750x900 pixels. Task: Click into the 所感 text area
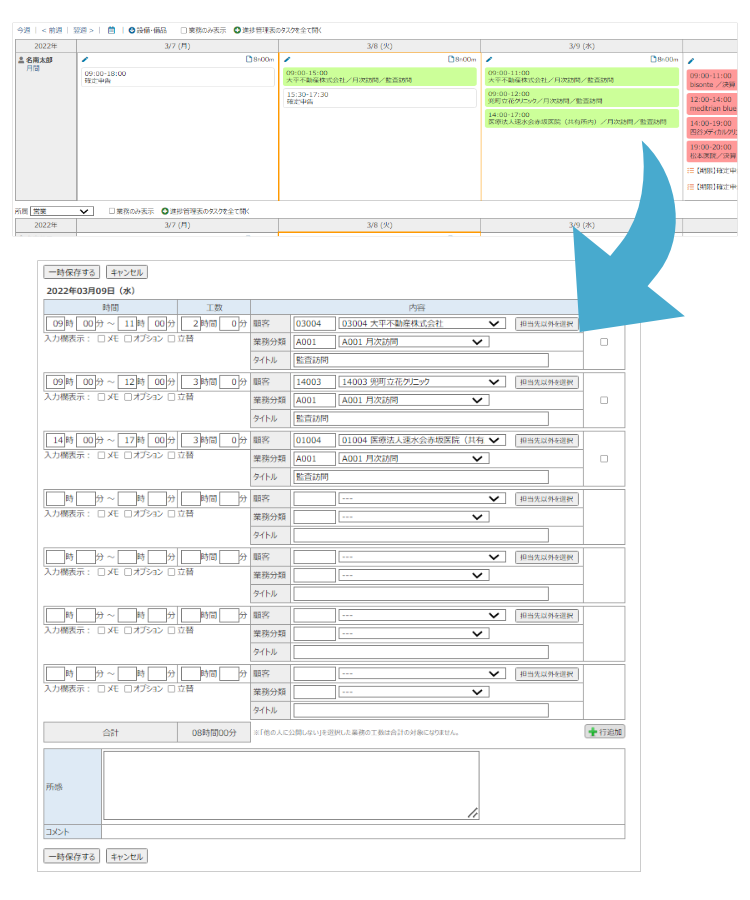click(290, 785)
